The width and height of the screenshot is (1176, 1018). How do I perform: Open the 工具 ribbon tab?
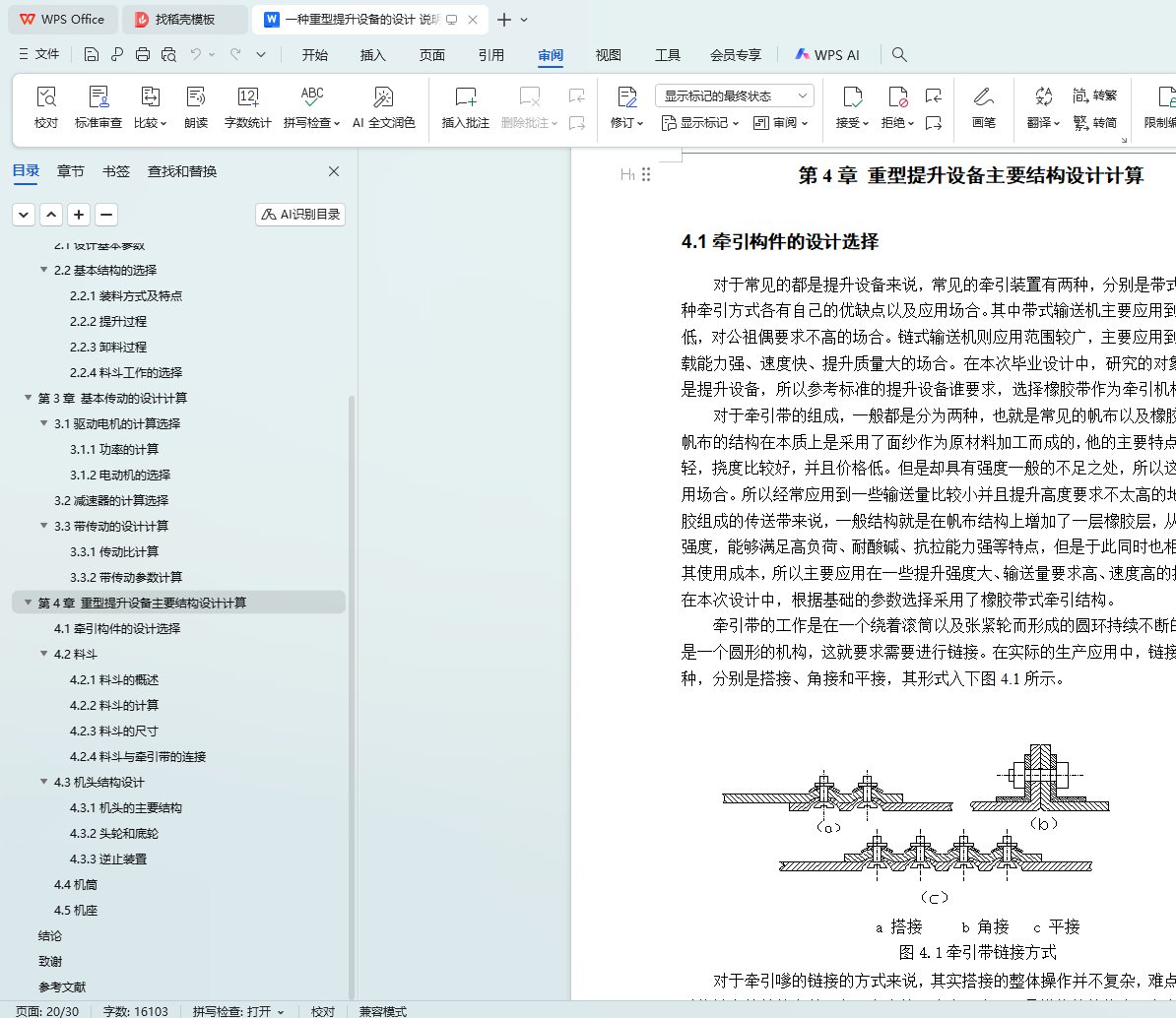[x=668, y=55]
